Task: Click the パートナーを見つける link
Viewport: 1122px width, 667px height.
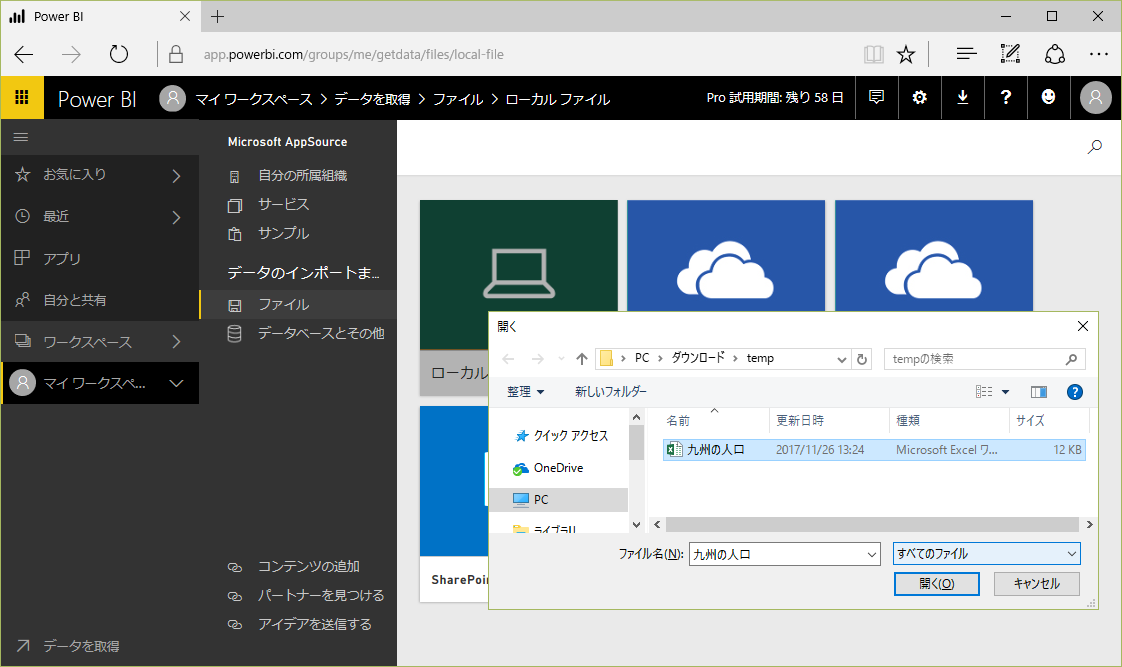Action: [321, 595]
